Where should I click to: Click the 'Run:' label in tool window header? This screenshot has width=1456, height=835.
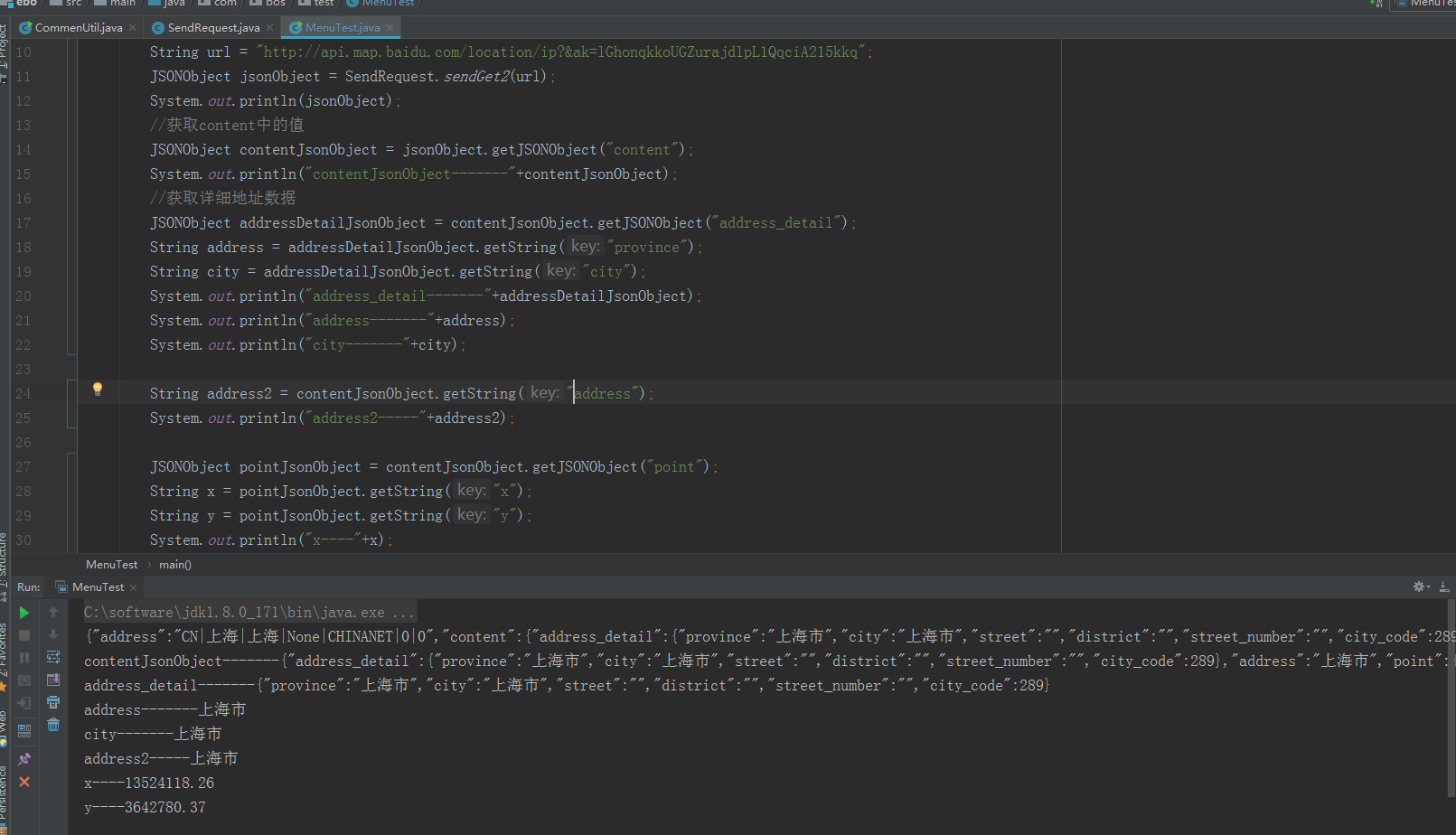click(29, 587)
